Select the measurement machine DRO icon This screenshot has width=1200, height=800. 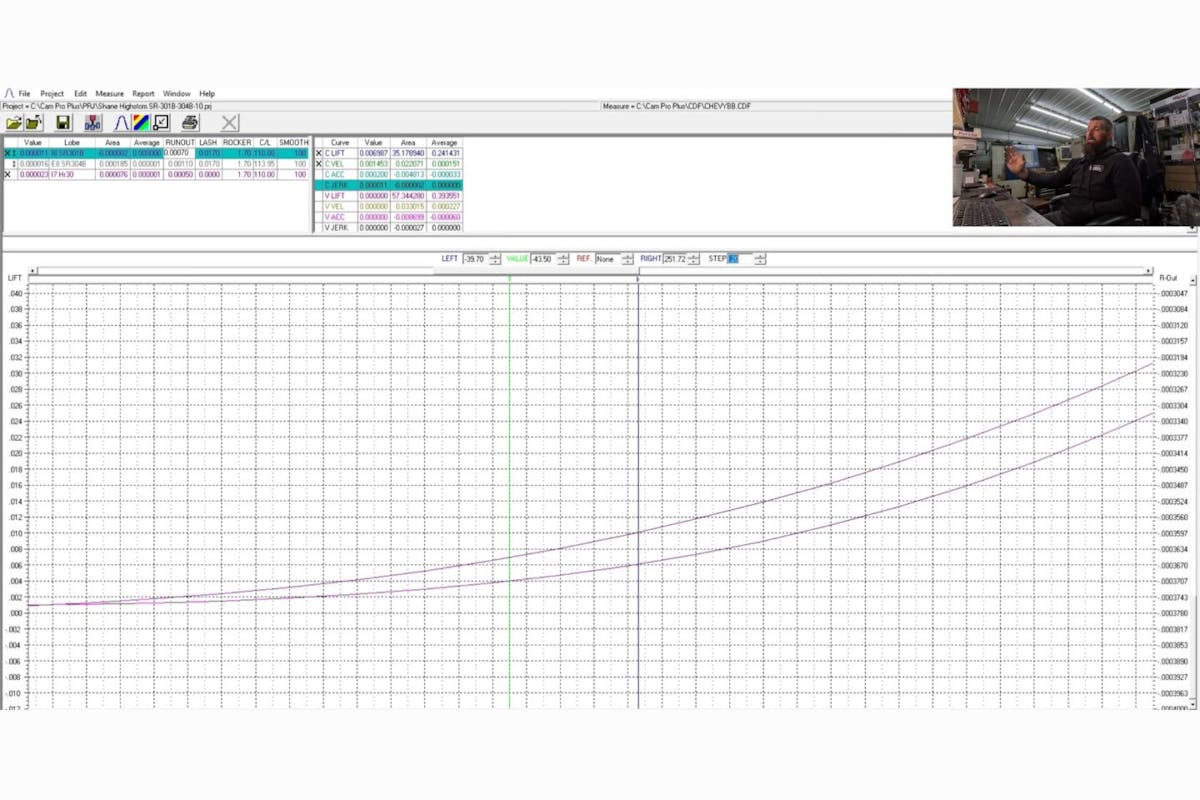(91, 122)
